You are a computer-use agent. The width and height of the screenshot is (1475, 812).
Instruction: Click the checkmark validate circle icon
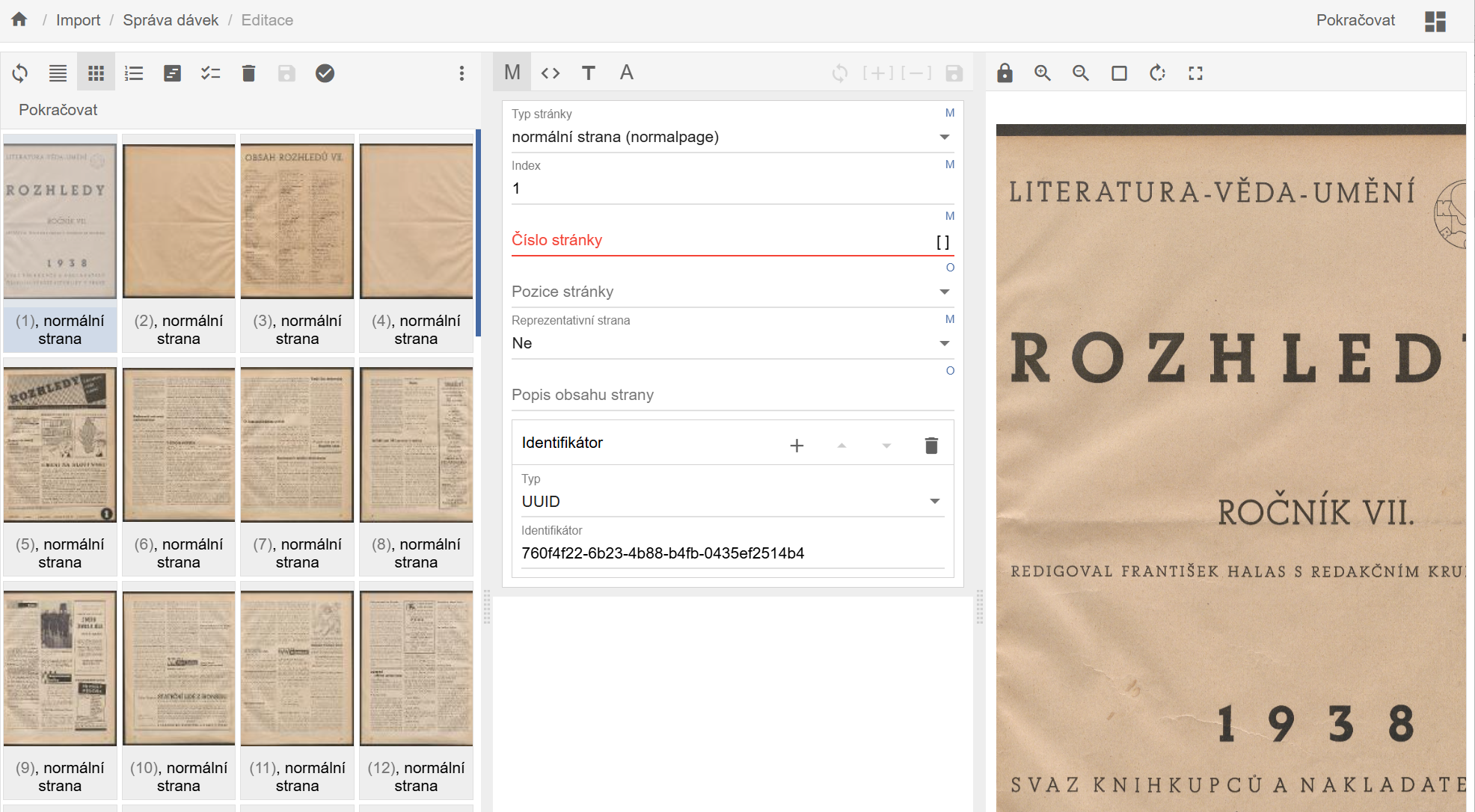pos(325,73)
